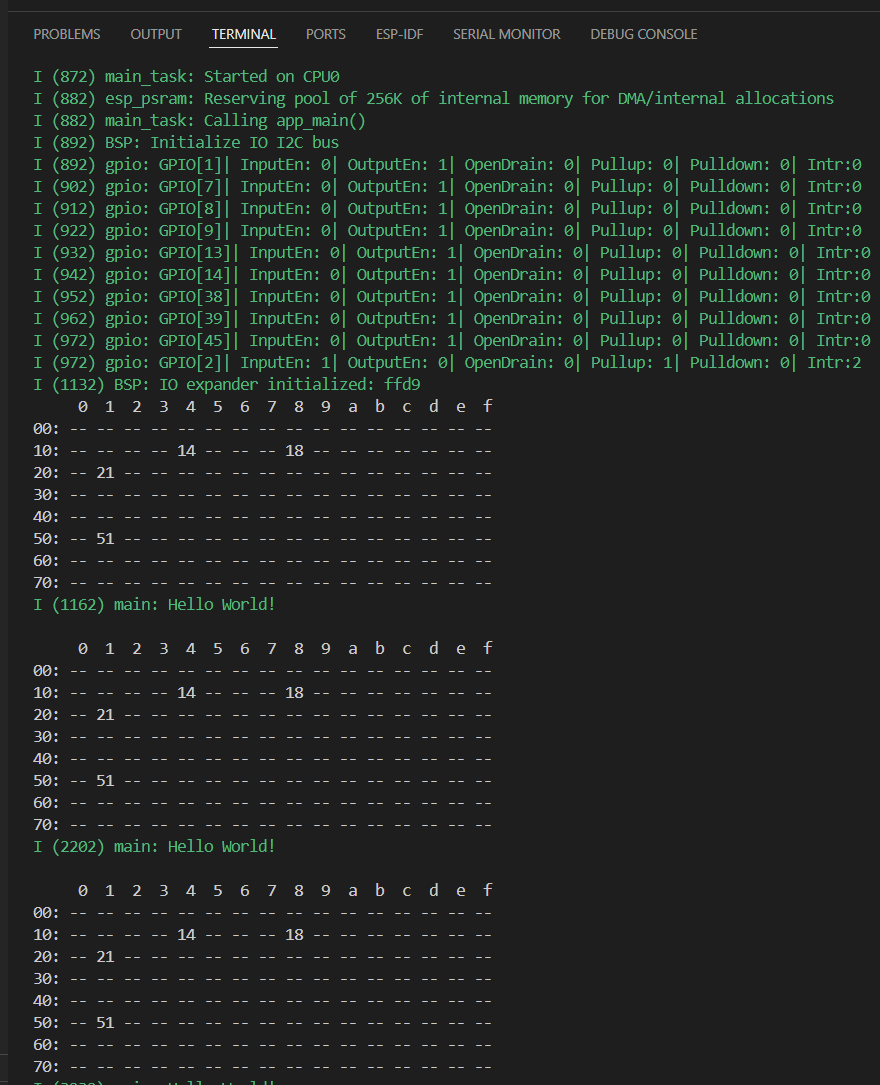
Task: Click the 'Initialize IO I2C bus' line
Action: (186, 143)
